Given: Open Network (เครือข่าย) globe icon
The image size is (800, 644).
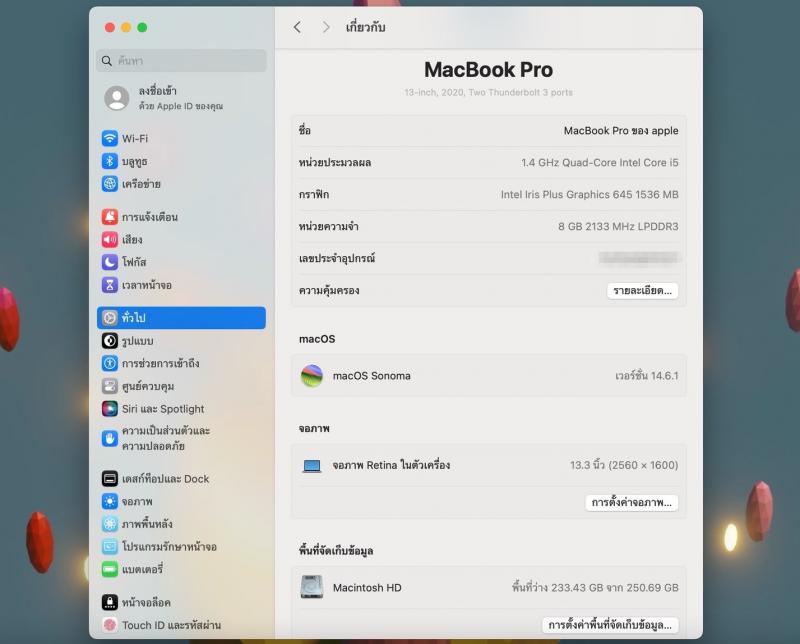Looking at the screenshot, I should [110, 184].
